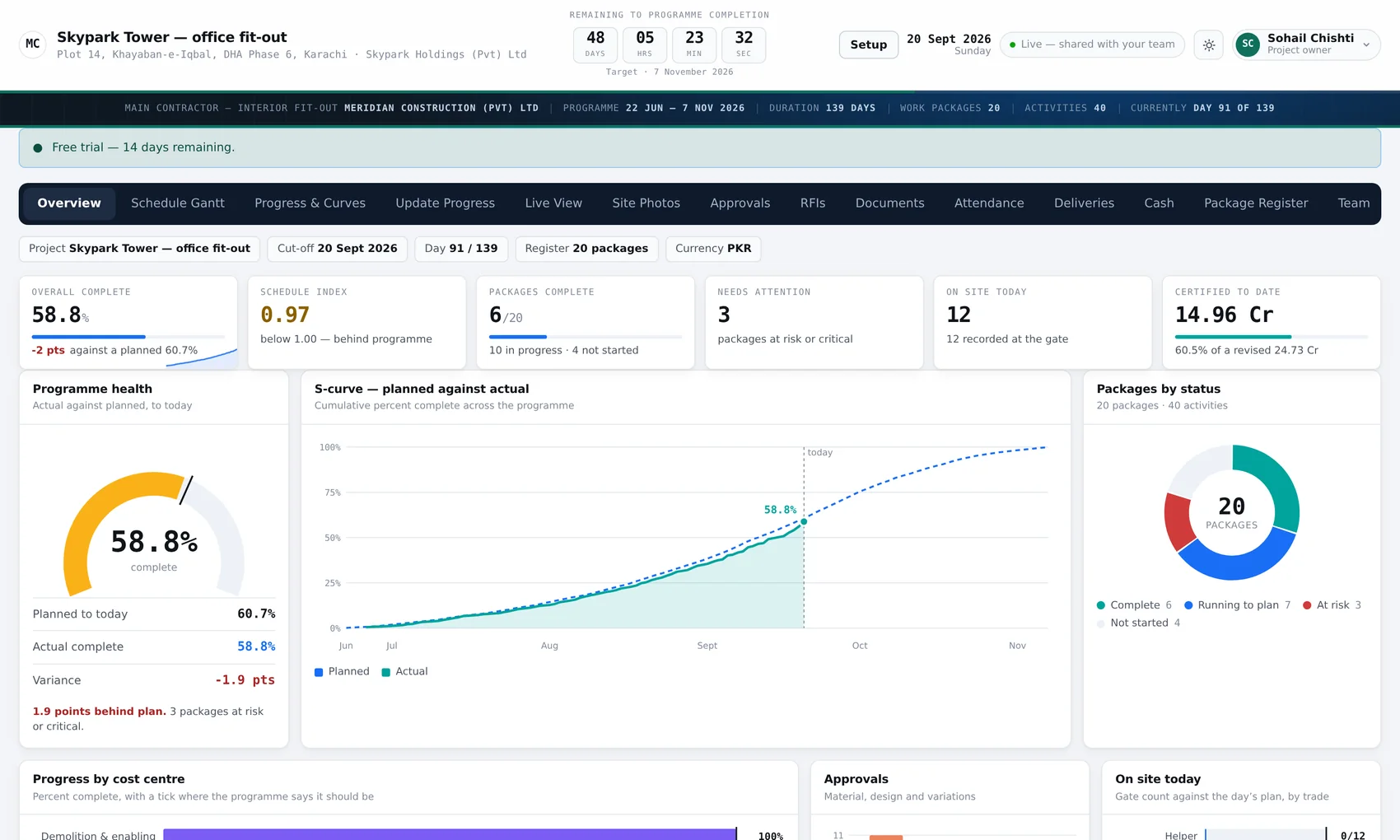The height and width of the screenshot is (840, 1400).
Task: Open the Overall Complete 58.8% card
Action: (128, 323)
